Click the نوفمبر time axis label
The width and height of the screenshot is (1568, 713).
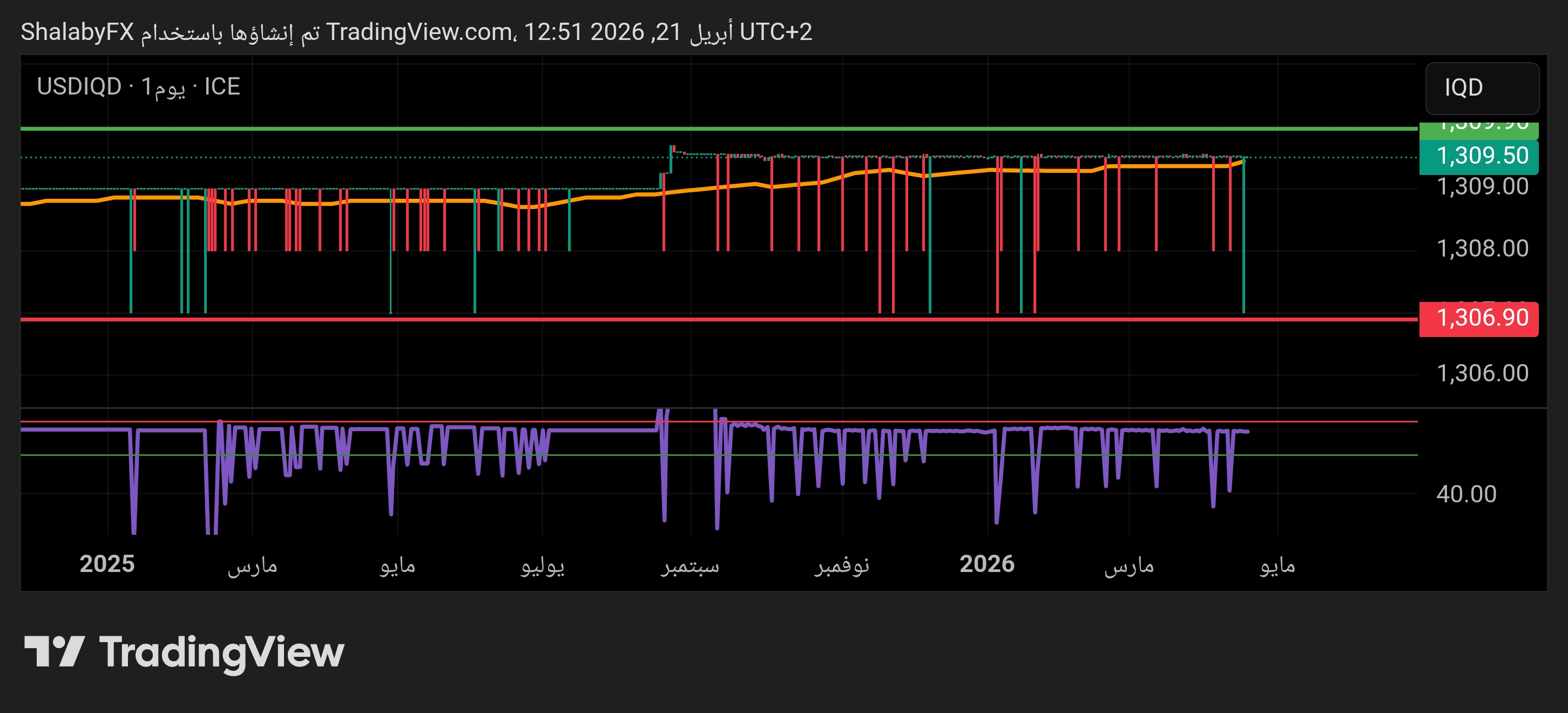842,566
